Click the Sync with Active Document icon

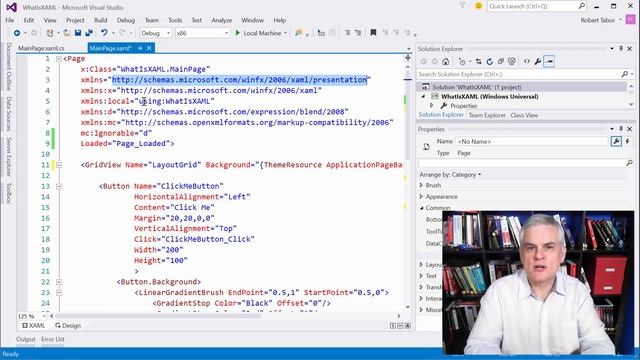478,62
